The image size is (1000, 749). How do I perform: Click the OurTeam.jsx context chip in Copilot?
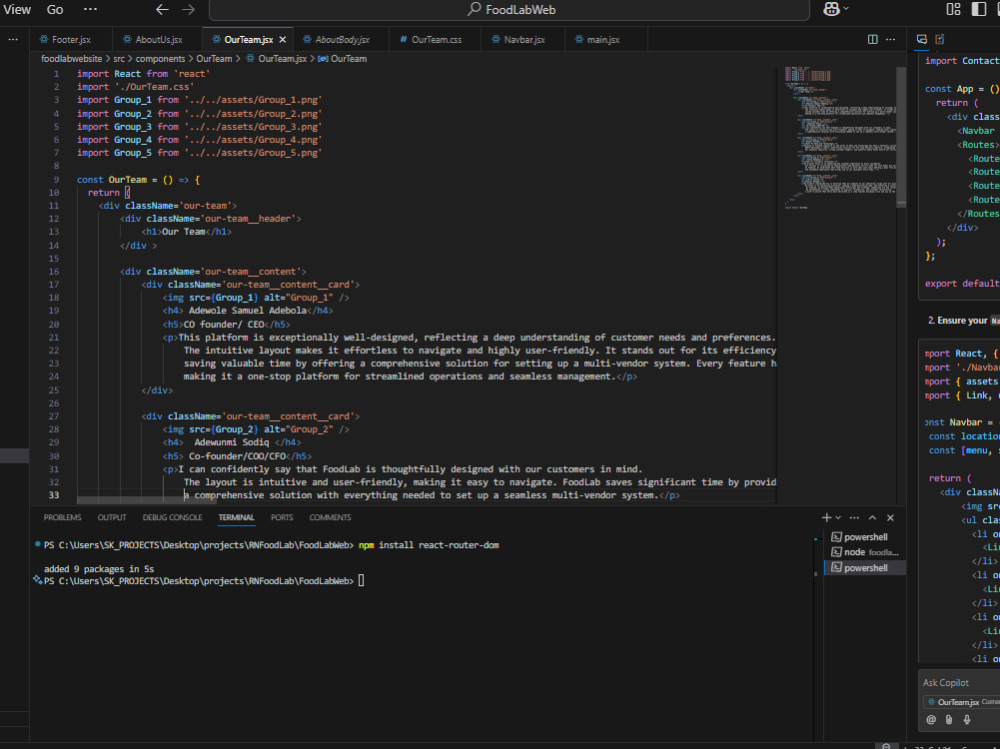tap(963, 702)
